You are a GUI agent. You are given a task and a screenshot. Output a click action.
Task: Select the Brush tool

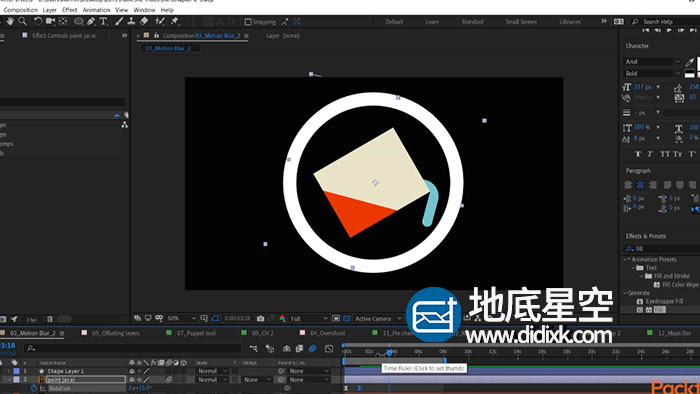pyautogui.click(x=119, y=21)
